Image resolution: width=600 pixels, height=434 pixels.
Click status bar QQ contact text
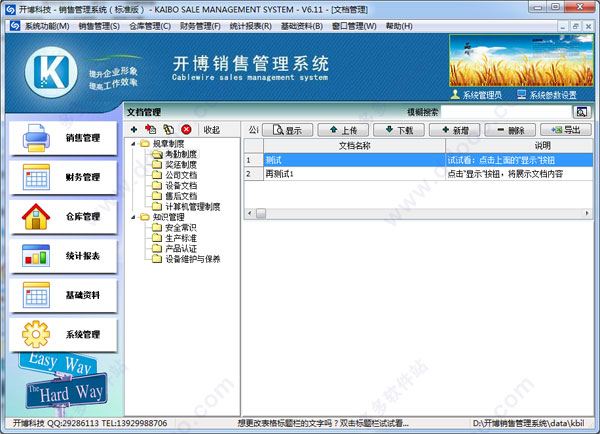pos(90,423)
